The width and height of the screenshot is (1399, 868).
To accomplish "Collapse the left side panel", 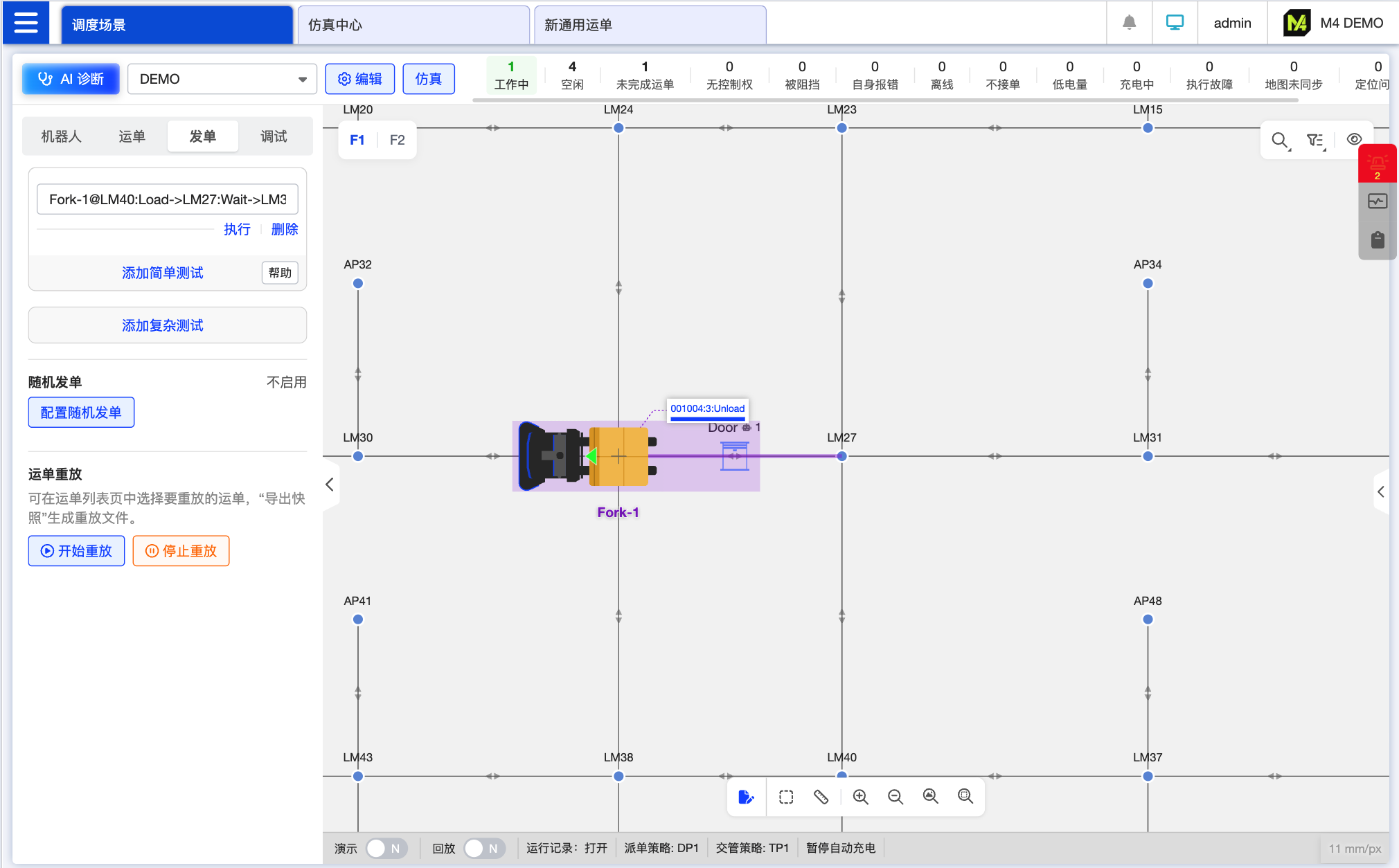I will click(x=330, y=485).
